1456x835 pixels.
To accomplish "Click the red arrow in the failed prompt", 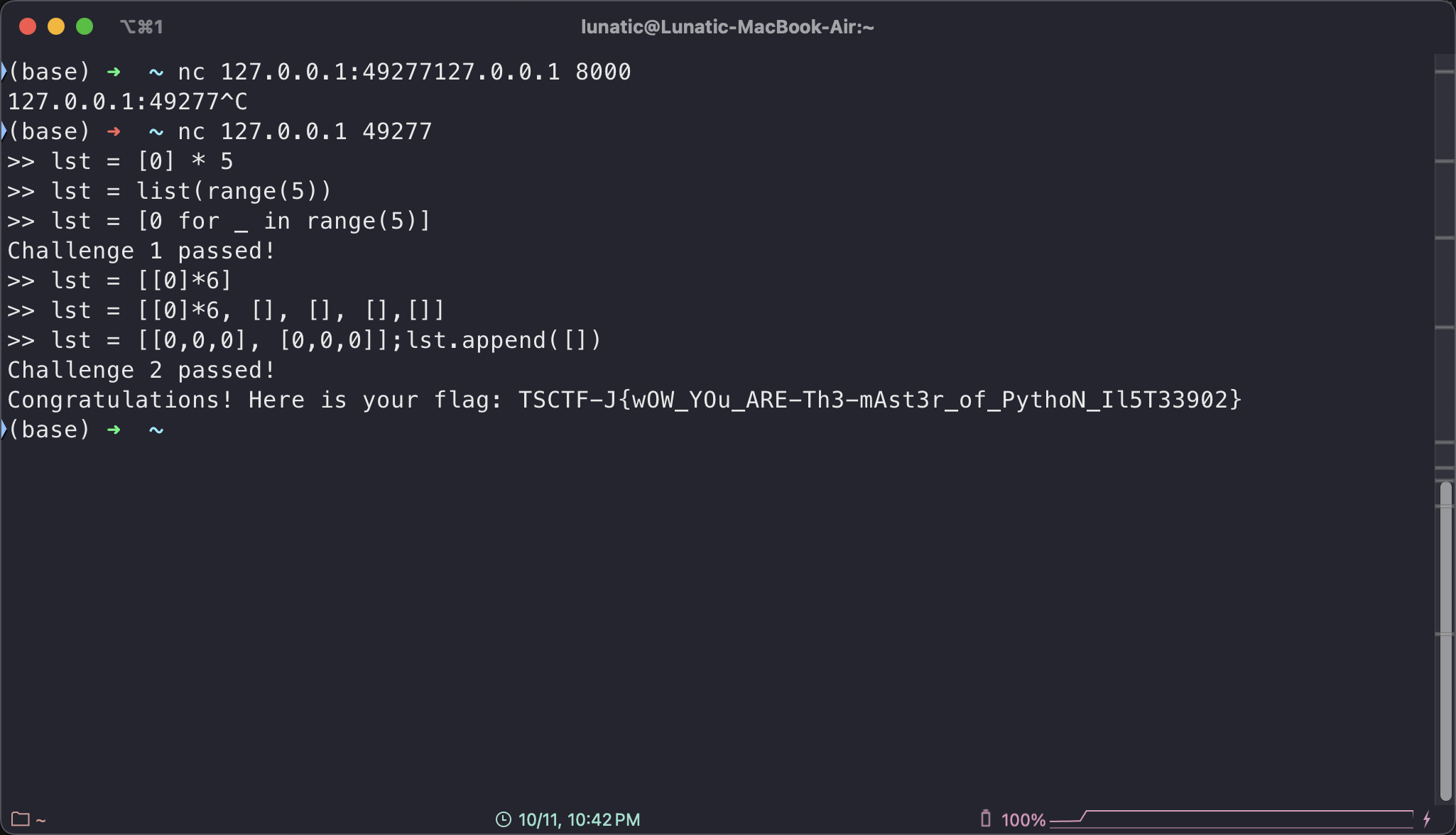I will (x=113, y=131).
